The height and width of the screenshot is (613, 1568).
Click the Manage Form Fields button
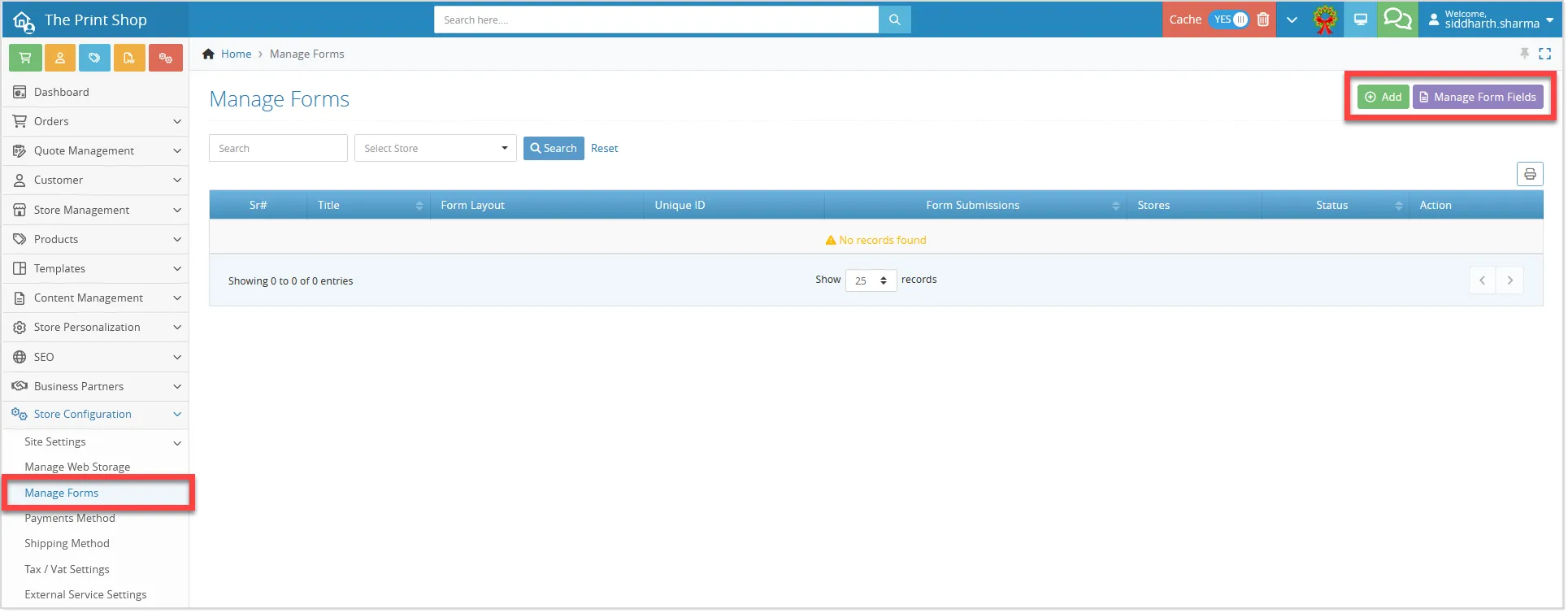click(x=1478, y=97)
